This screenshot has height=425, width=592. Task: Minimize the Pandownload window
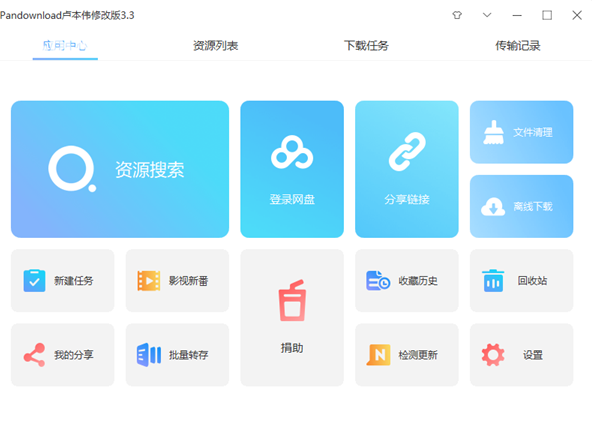pyautogui.click(x=517, y=15)
